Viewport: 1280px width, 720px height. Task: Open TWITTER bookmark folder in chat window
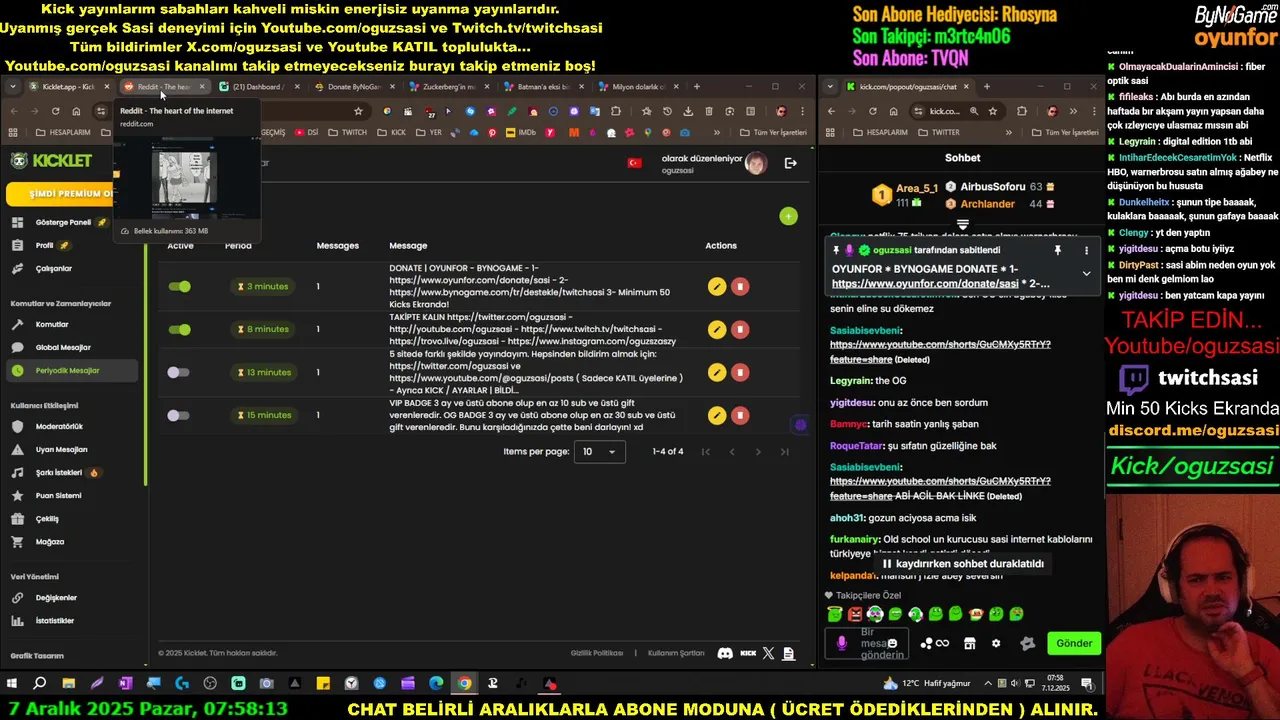point(938,132)
